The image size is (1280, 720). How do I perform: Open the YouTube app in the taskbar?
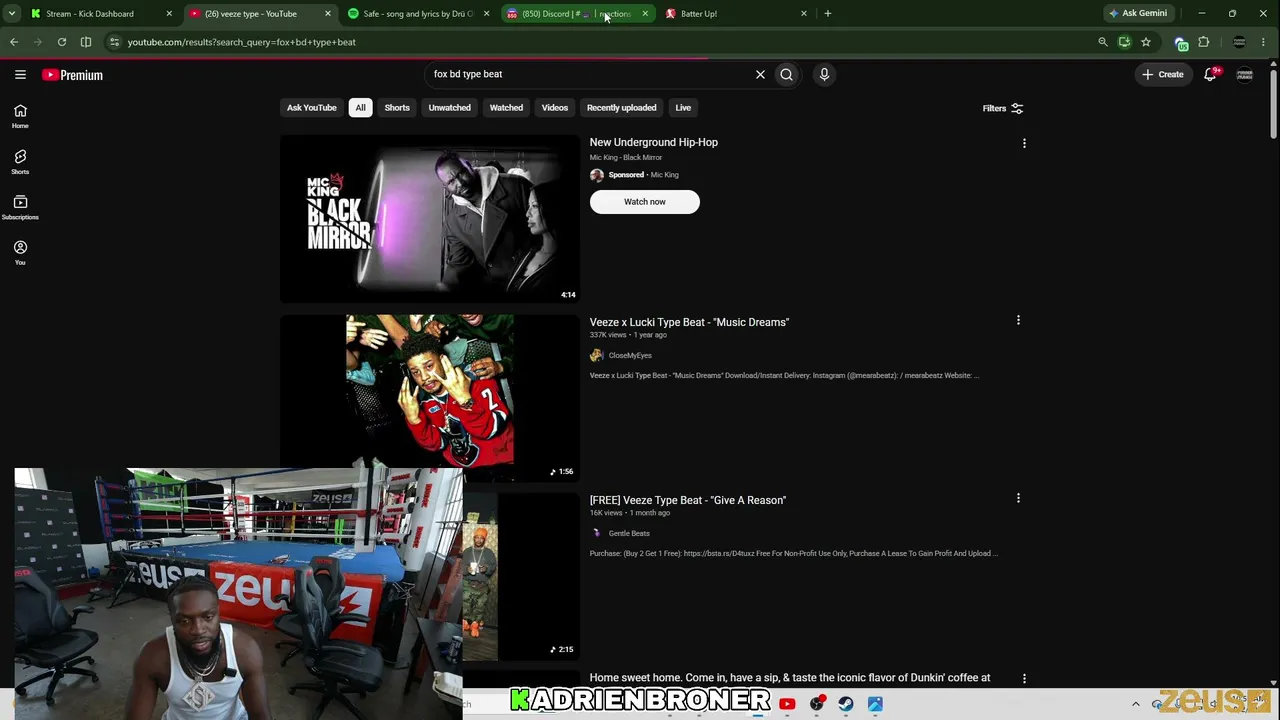pos(787,704)
